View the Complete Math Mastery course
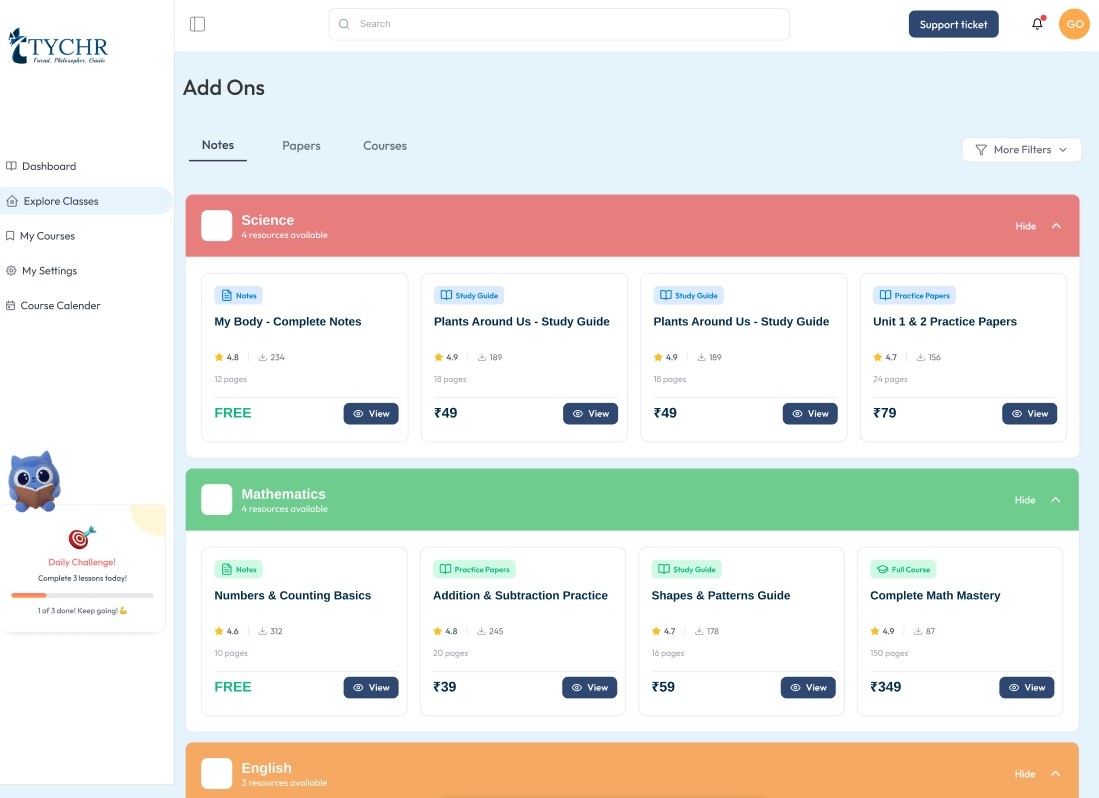This screenshot has height=798, width=1099. [x=1026, y=688]
